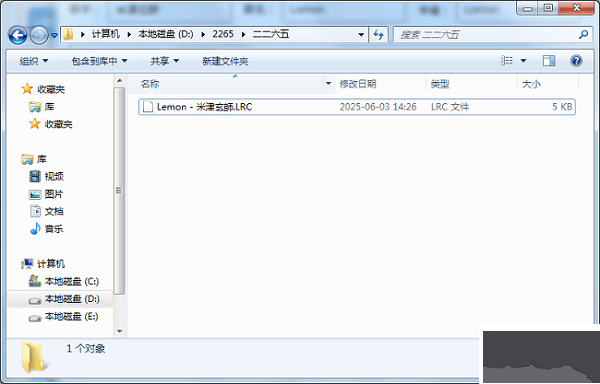Select 二二六五 in the address path
This screenshot has width=600, height=384.
(x=271, y=34)
